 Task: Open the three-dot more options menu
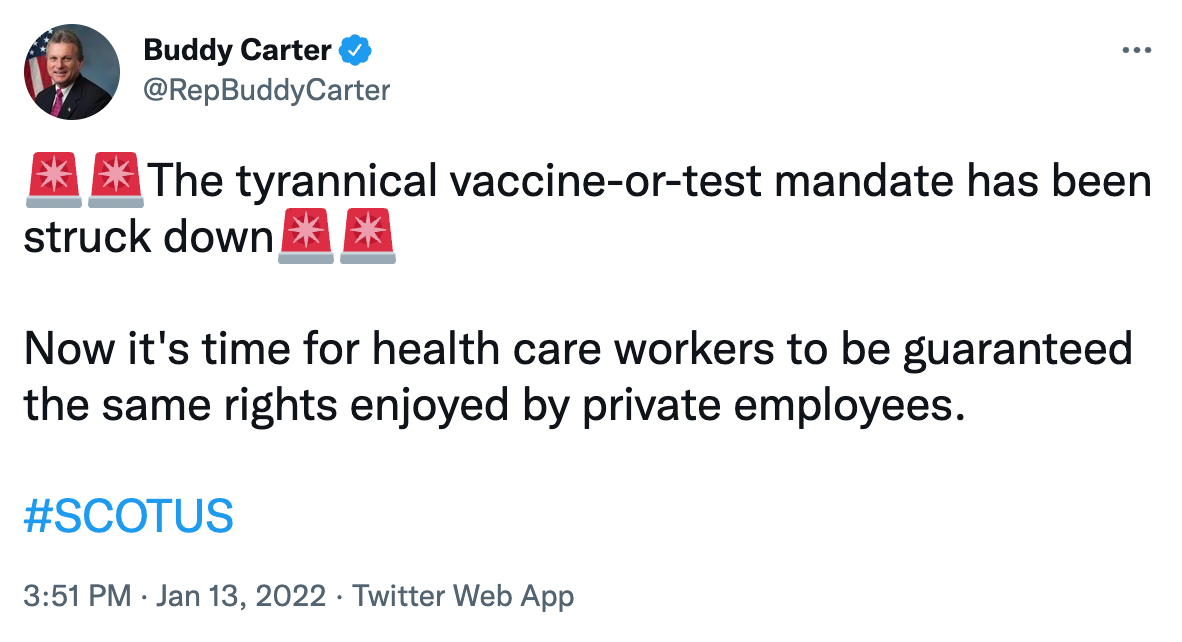click(x=1138, y=50)
